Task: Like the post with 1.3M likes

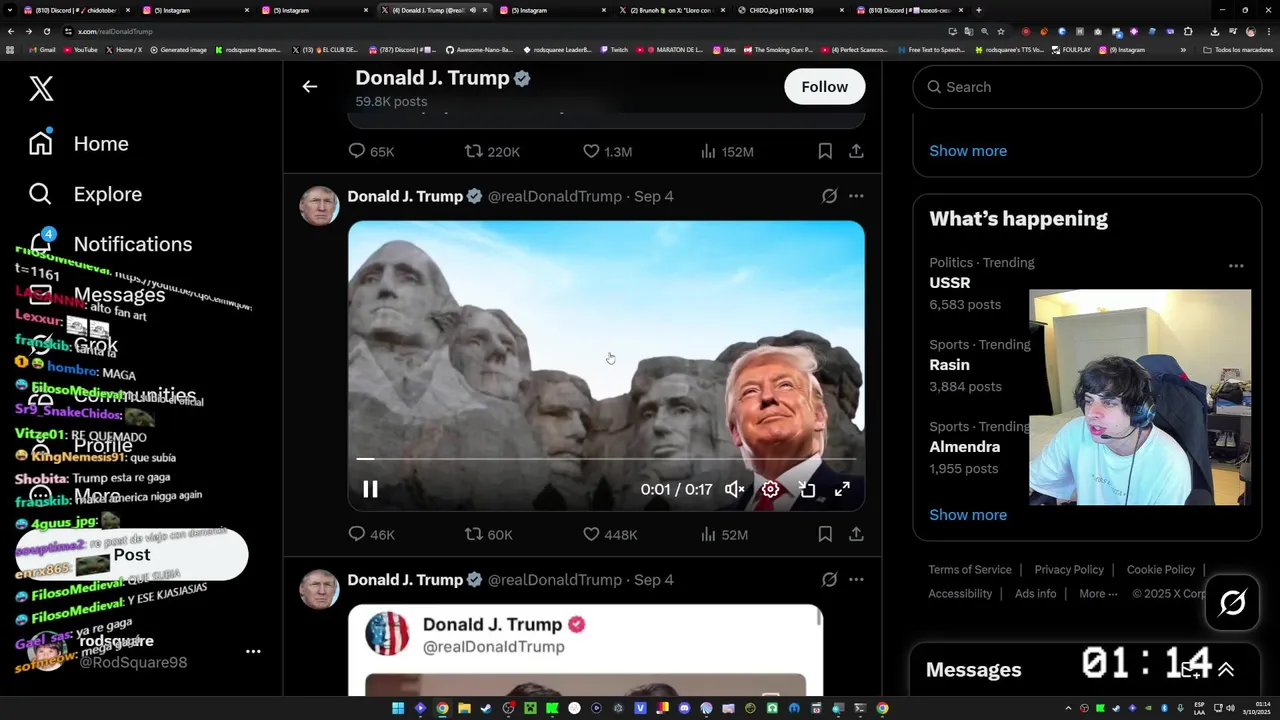Action: 607,152
